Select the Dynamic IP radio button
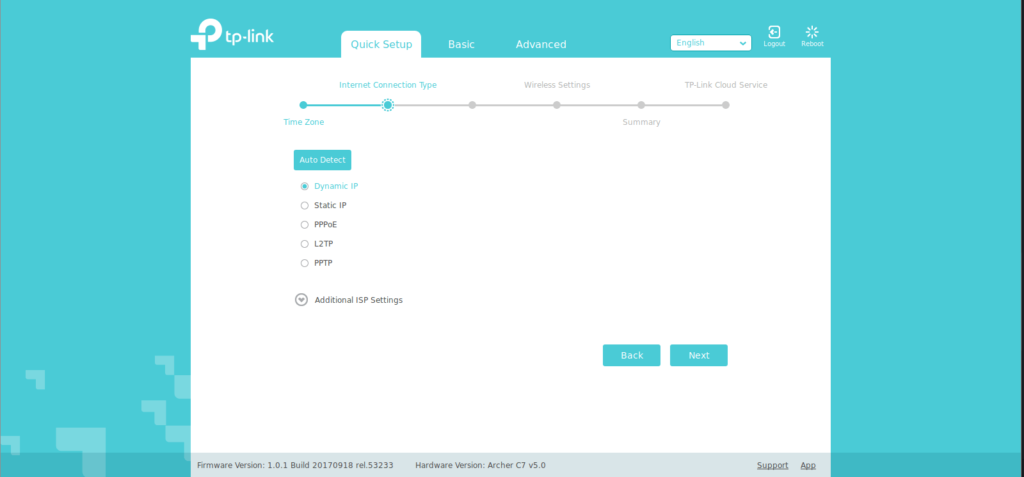This screenshot has width=1024, height=477. point(305,186)
